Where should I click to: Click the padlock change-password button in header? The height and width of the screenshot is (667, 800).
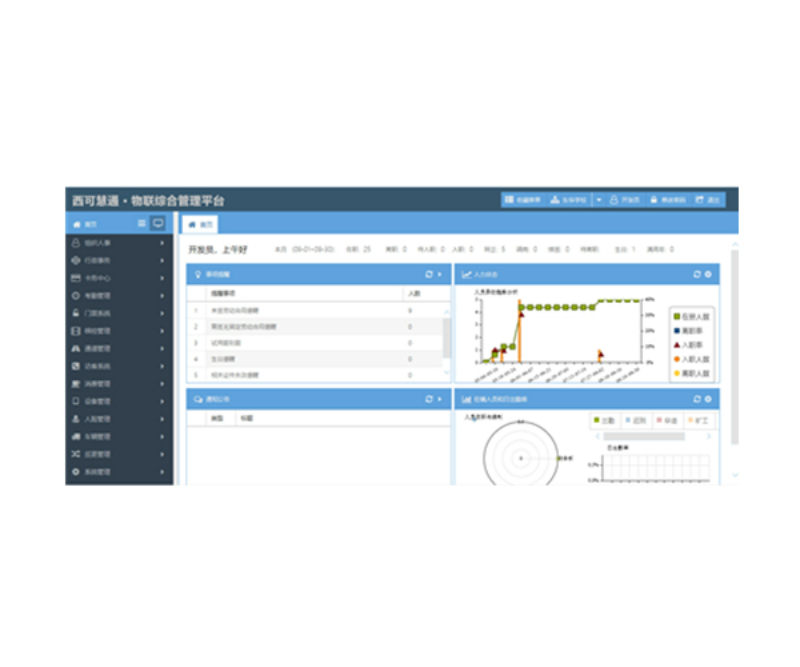coord(668,200)
